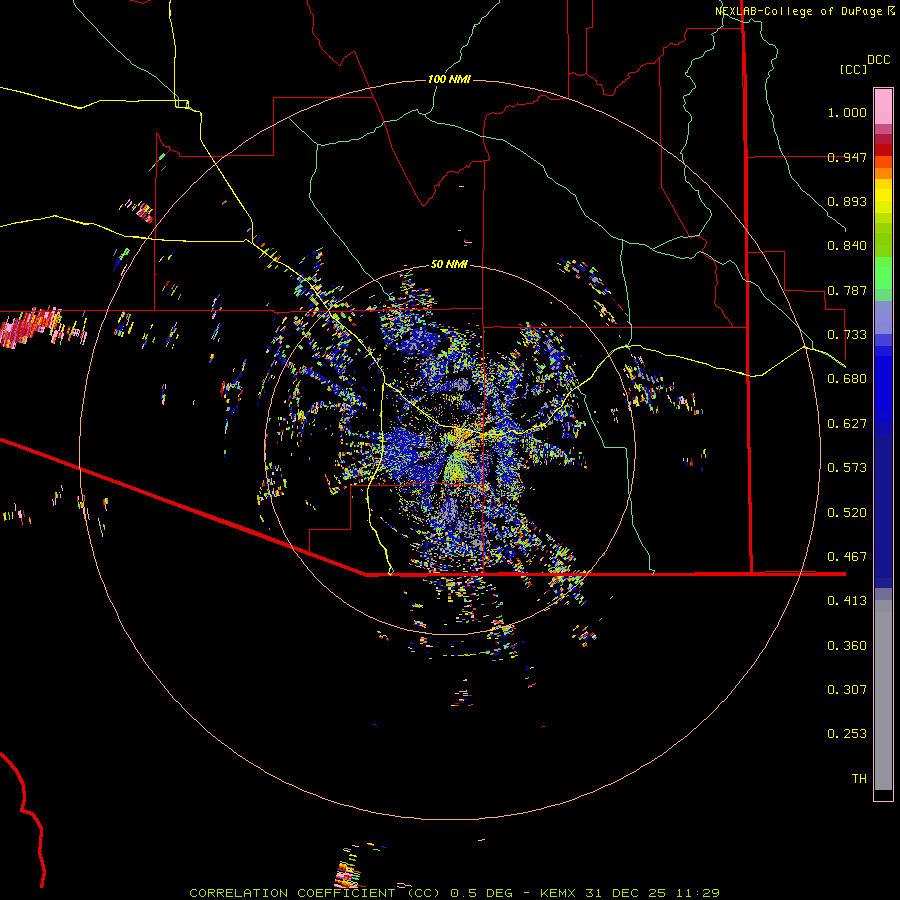Click the 100 NMI range ring label
Image resolution: width=900 pixels, height=900 pixels.
[449, 79]
